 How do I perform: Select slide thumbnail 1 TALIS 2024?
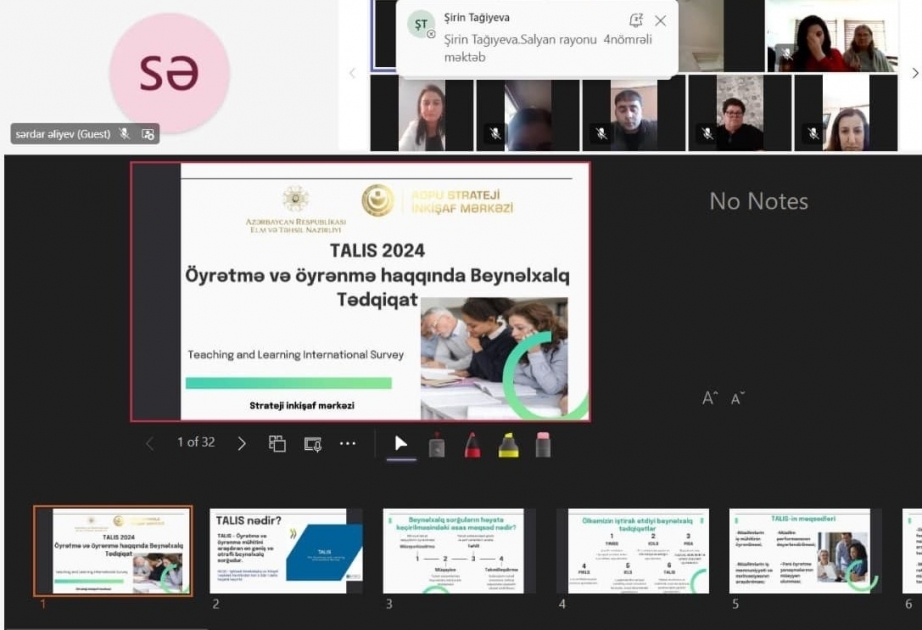(113, 551)
